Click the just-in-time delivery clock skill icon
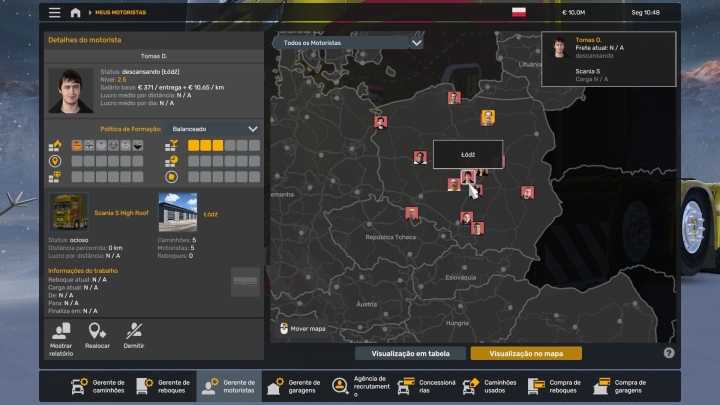The height and width of the screenshot is (405, 720). click(171, 161)
